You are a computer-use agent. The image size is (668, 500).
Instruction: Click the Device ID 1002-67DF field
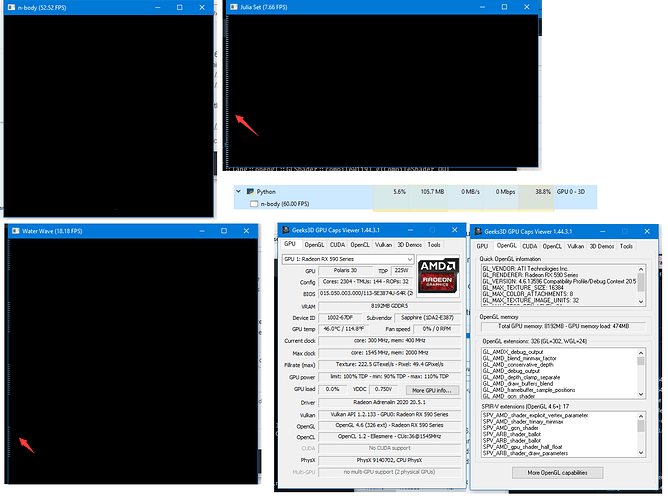coord(340,317)
